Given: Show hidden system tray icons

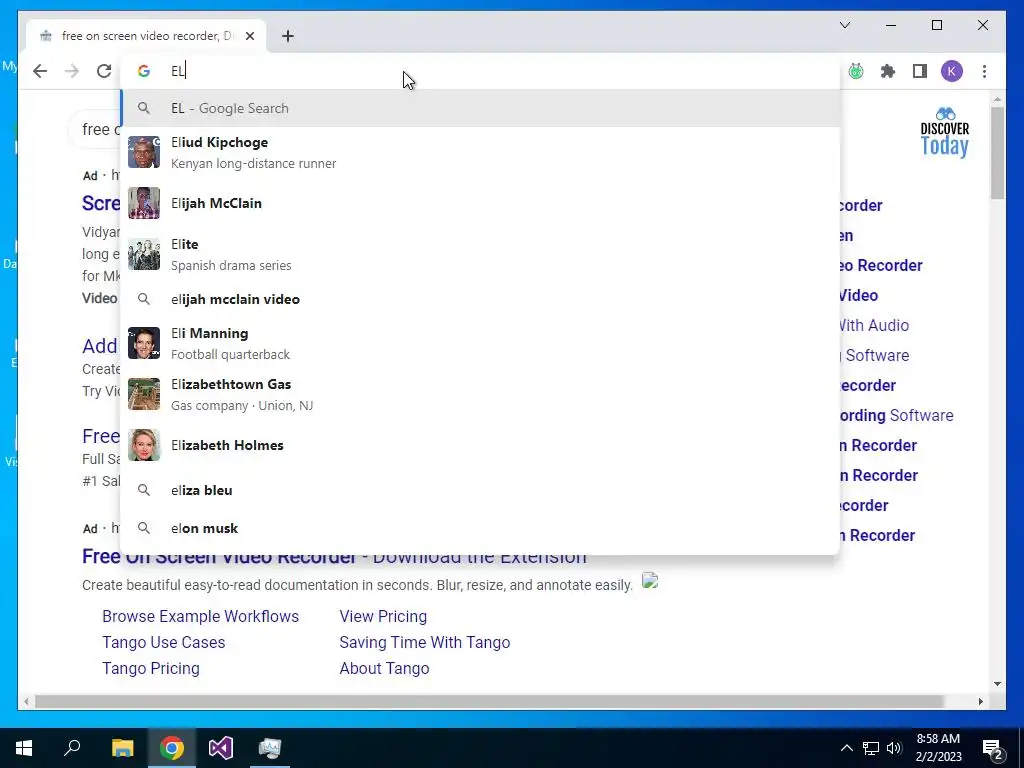Looking at the screenshot, I should (x=846, y=748).
